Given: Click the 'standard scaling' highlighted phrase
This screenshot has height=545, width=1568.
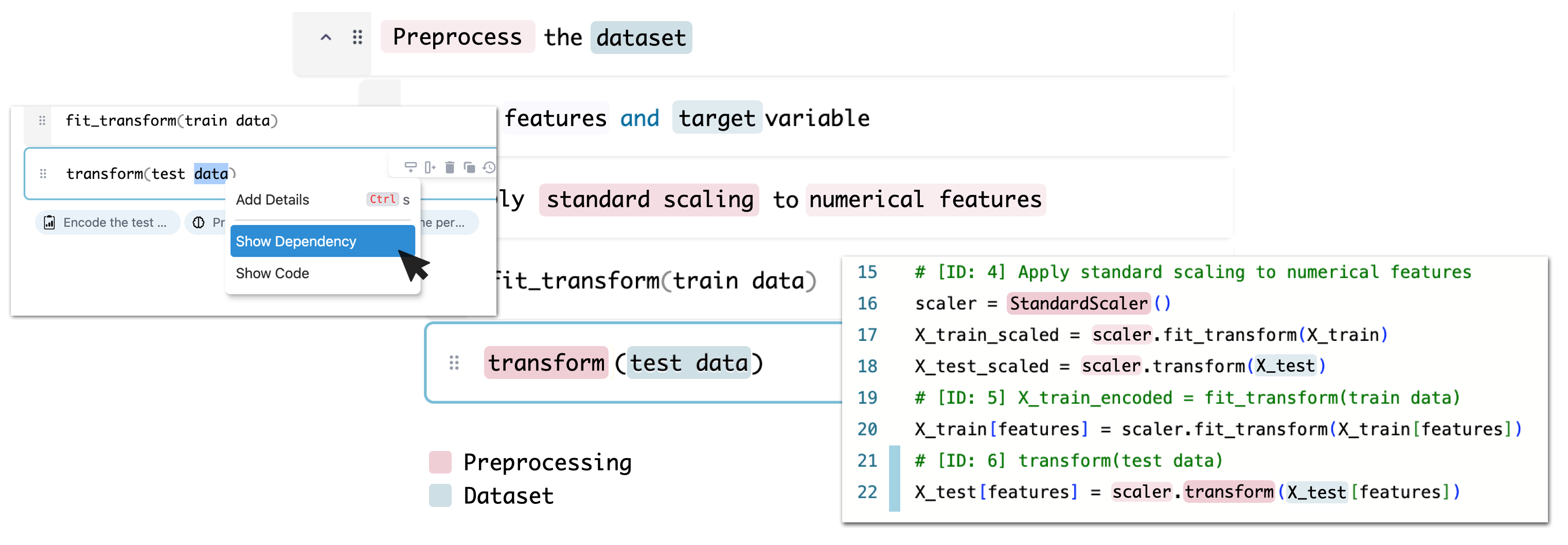Looking at the screenshot, I should coord(649,199).
